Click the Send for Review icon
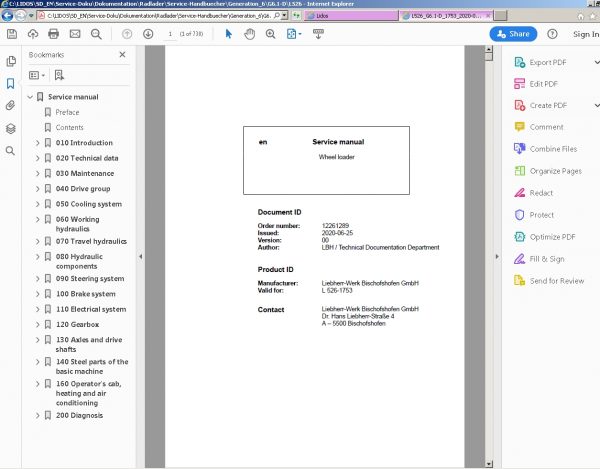Screen dimensions: 600x469 (520, 281)
